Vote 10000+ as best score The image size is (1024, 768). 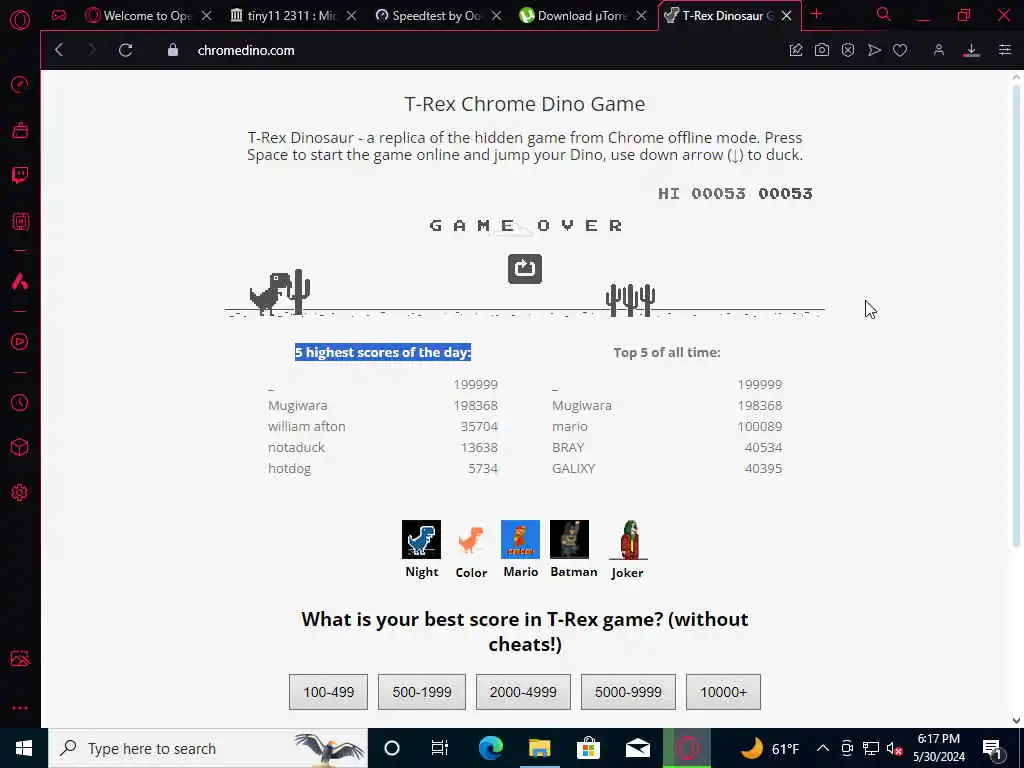(x=724, y=692)
